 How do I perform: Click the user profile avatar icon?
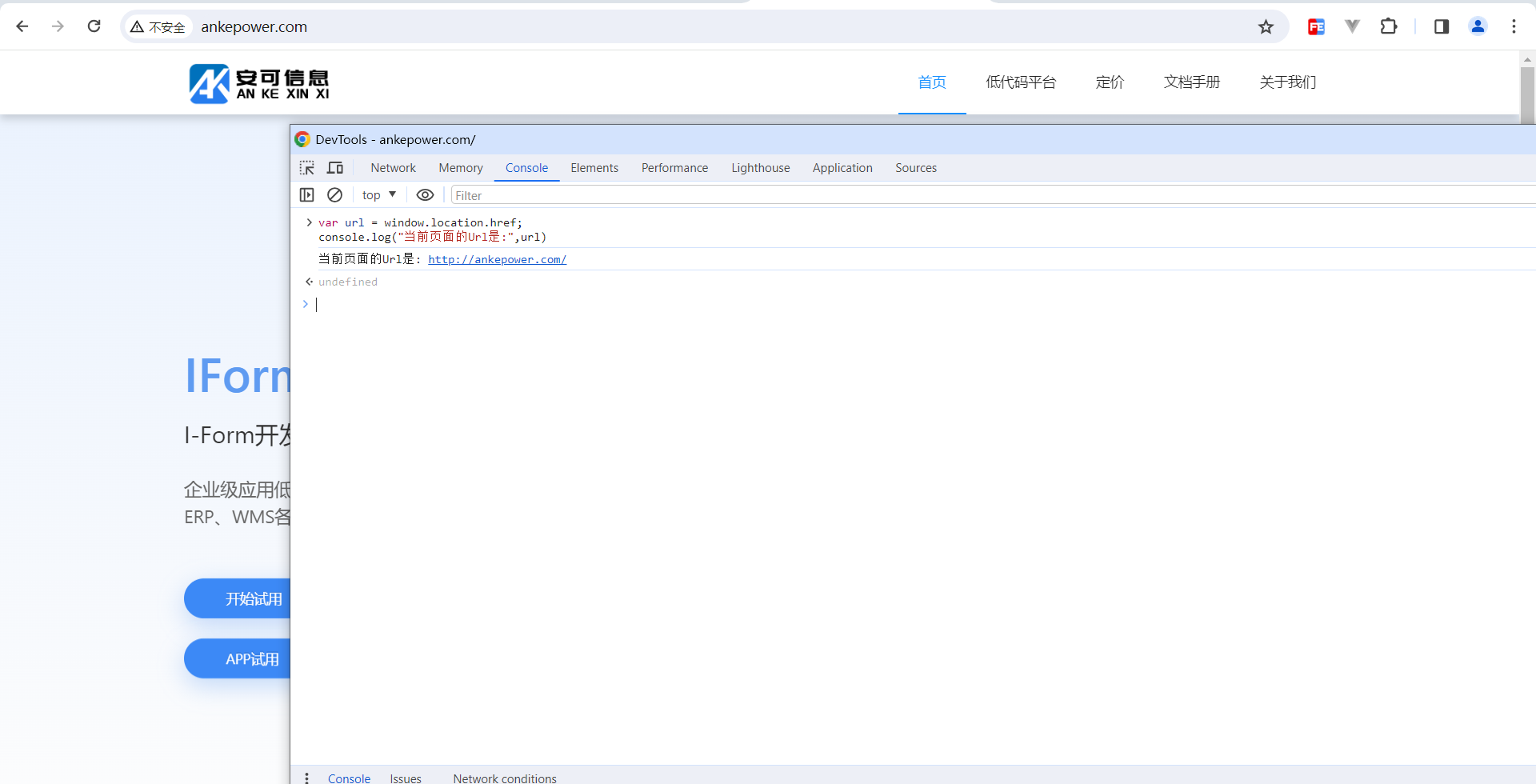[x=1478, y=26]
